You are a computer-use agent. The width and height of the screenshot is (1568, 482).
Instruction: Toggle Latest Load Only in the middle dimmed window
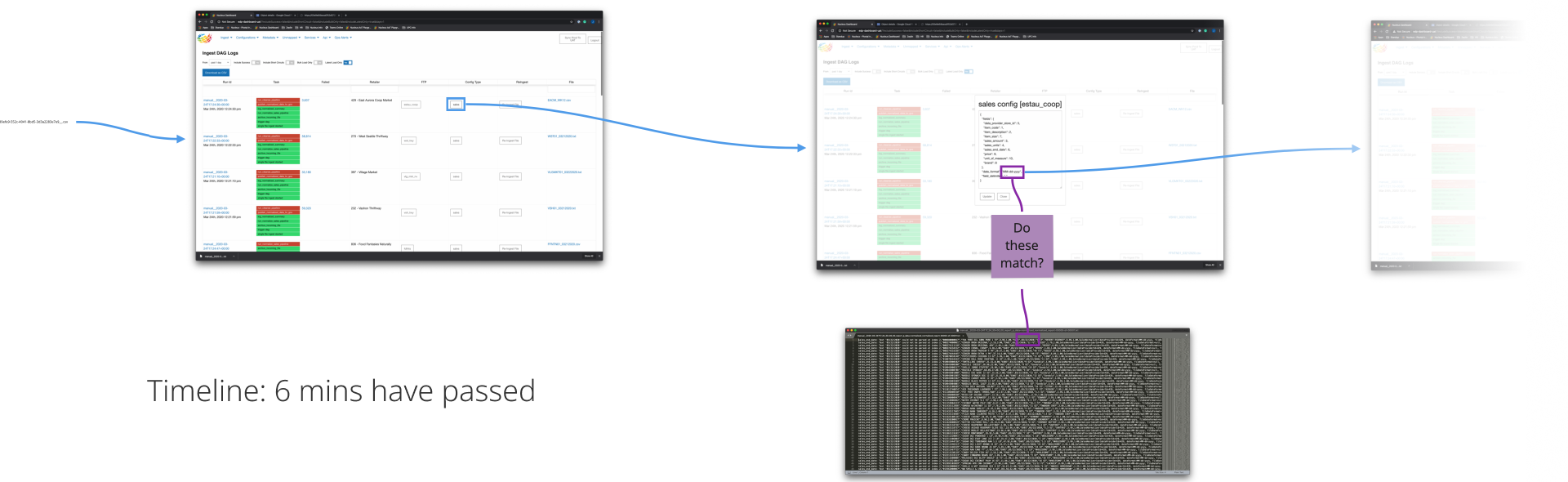click(x=969, y=71)
